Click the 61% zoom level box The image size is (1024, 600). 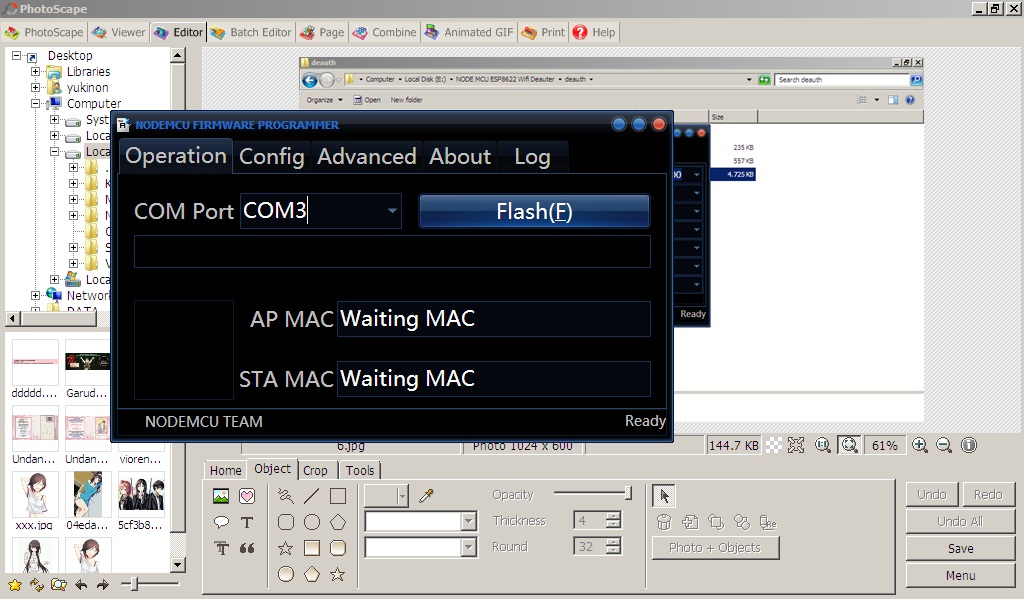pos(884,445)
